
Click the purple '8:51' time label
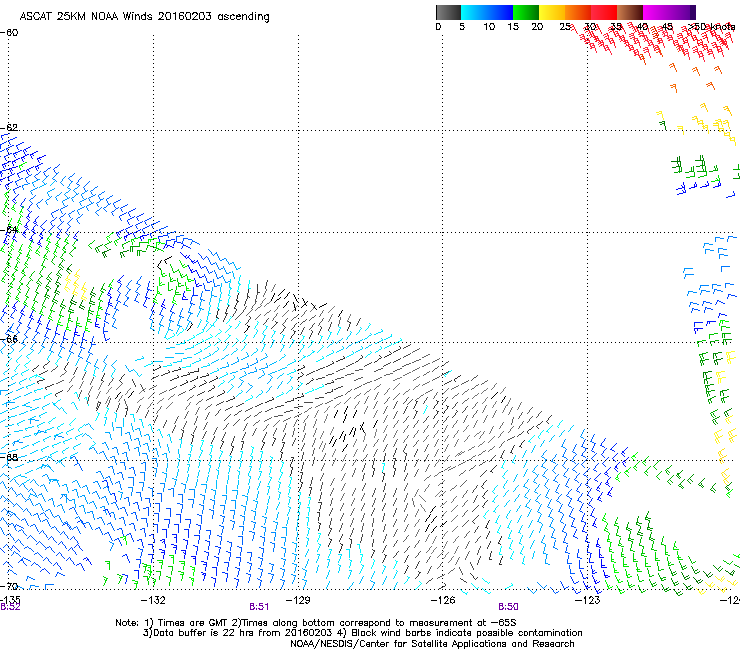(x=259, y=607)
